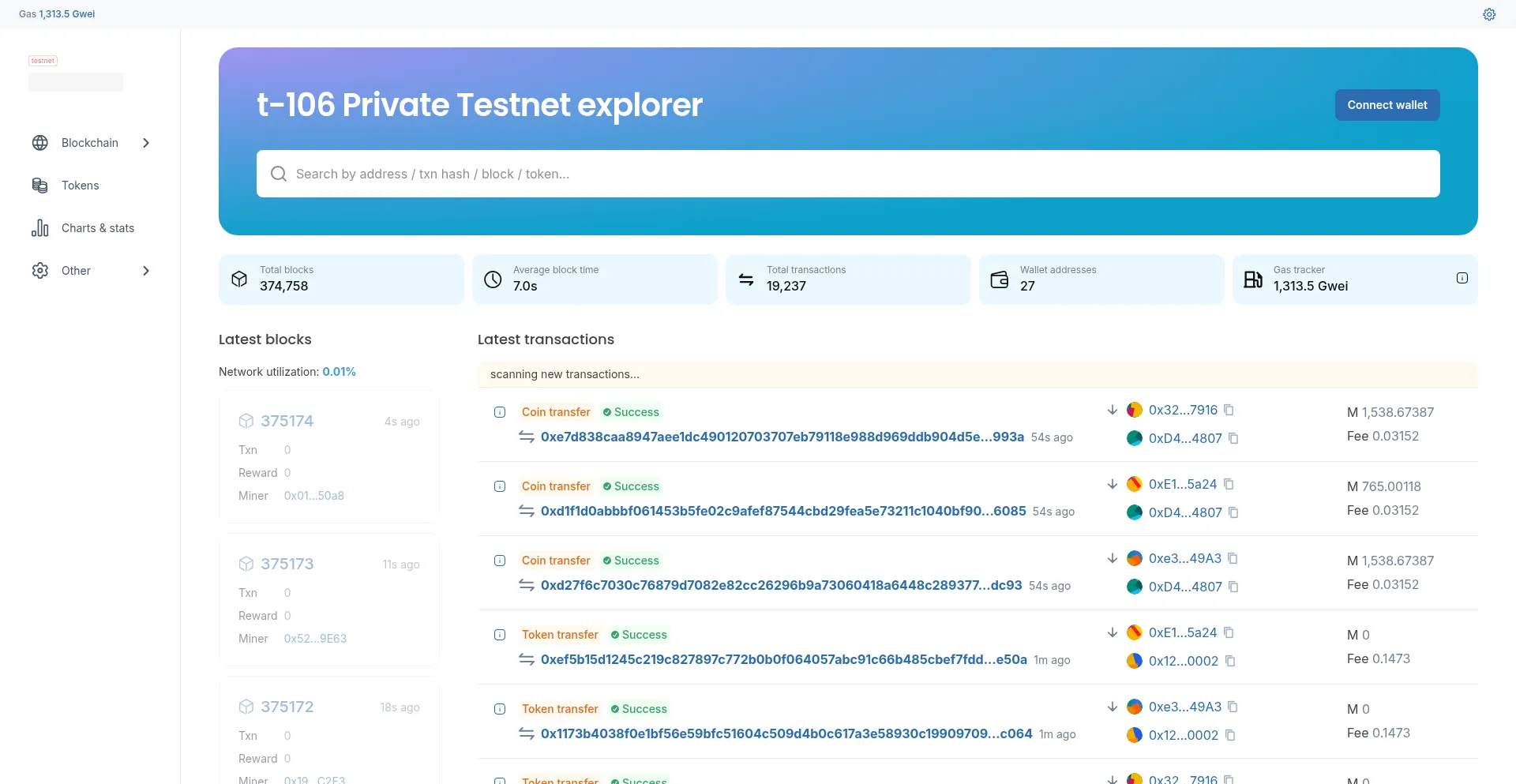This screenshot has width=1516, height=784.
Task: Copy address 0xE1...5a24 using its copy icon
Action: coord(1229,484)
